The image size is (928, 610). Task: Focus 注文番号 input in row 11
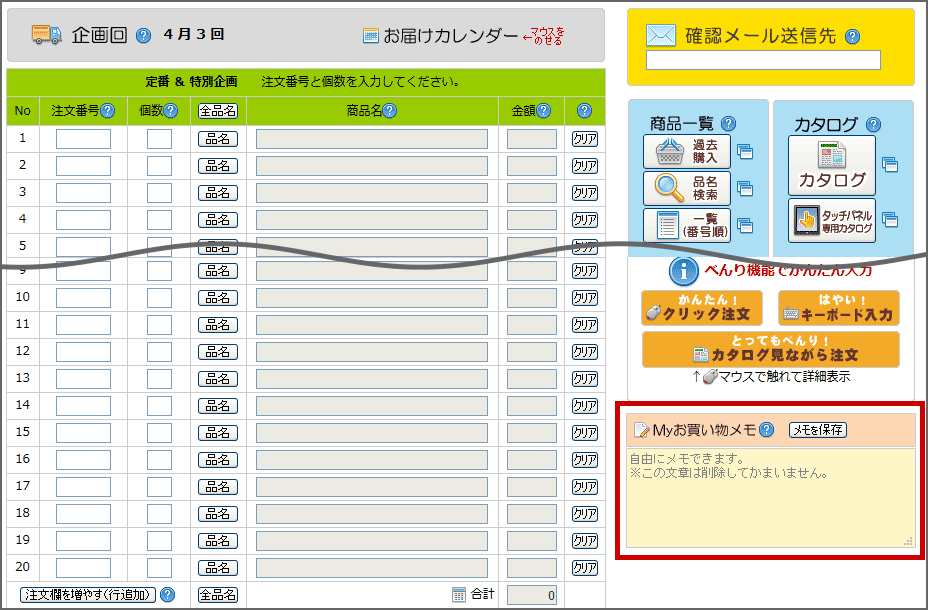pos(83,325)
